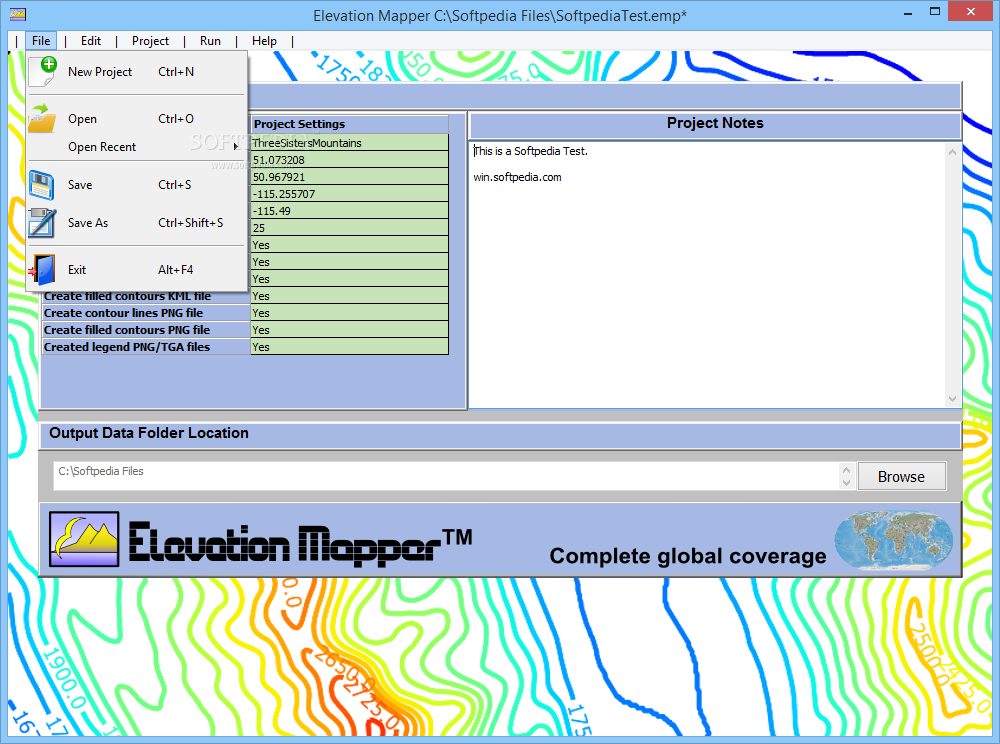This screenshot has width=1000, height=744.
Task: Maximize the Elevation Mapper window
Action: click(x=935, y=12)
